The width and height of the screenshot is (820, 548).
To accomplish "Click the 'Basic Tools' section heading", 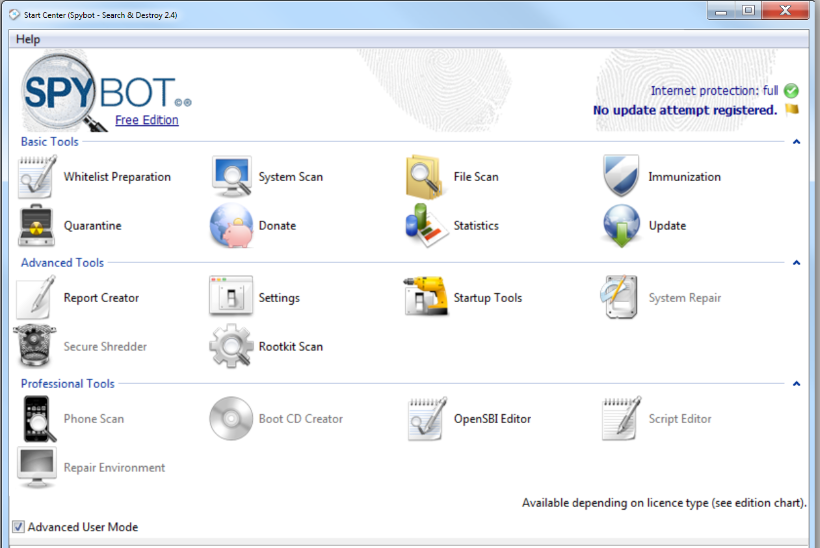I will (50, 142).
